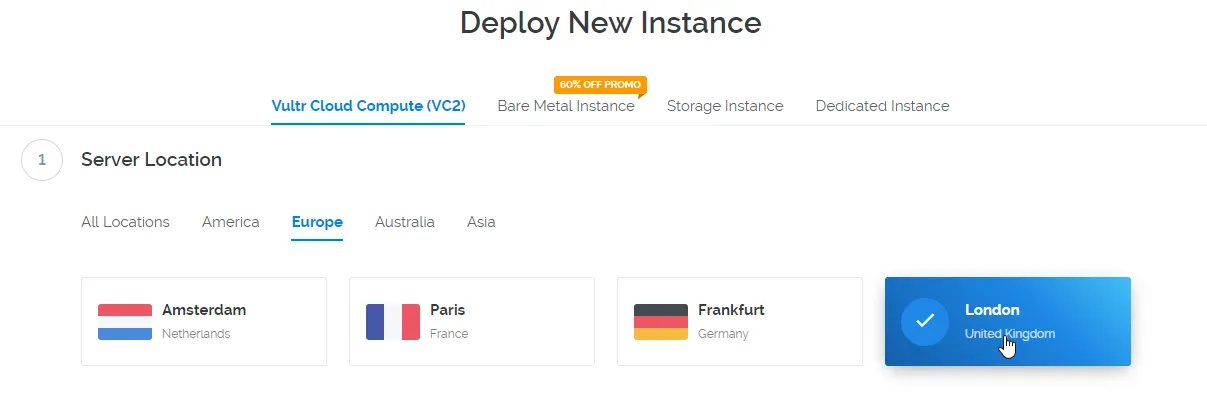Viewport: 1207px width, 399px height.
Task: Click the Netherlands flag icon
Action: pos(125,322)
